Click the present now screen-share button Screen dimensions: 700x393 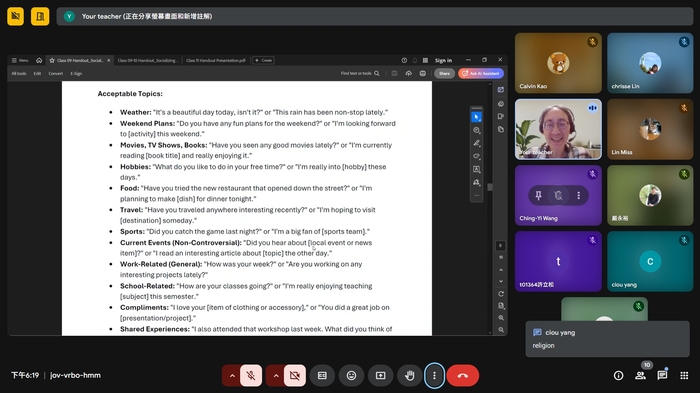pos(380,376)
